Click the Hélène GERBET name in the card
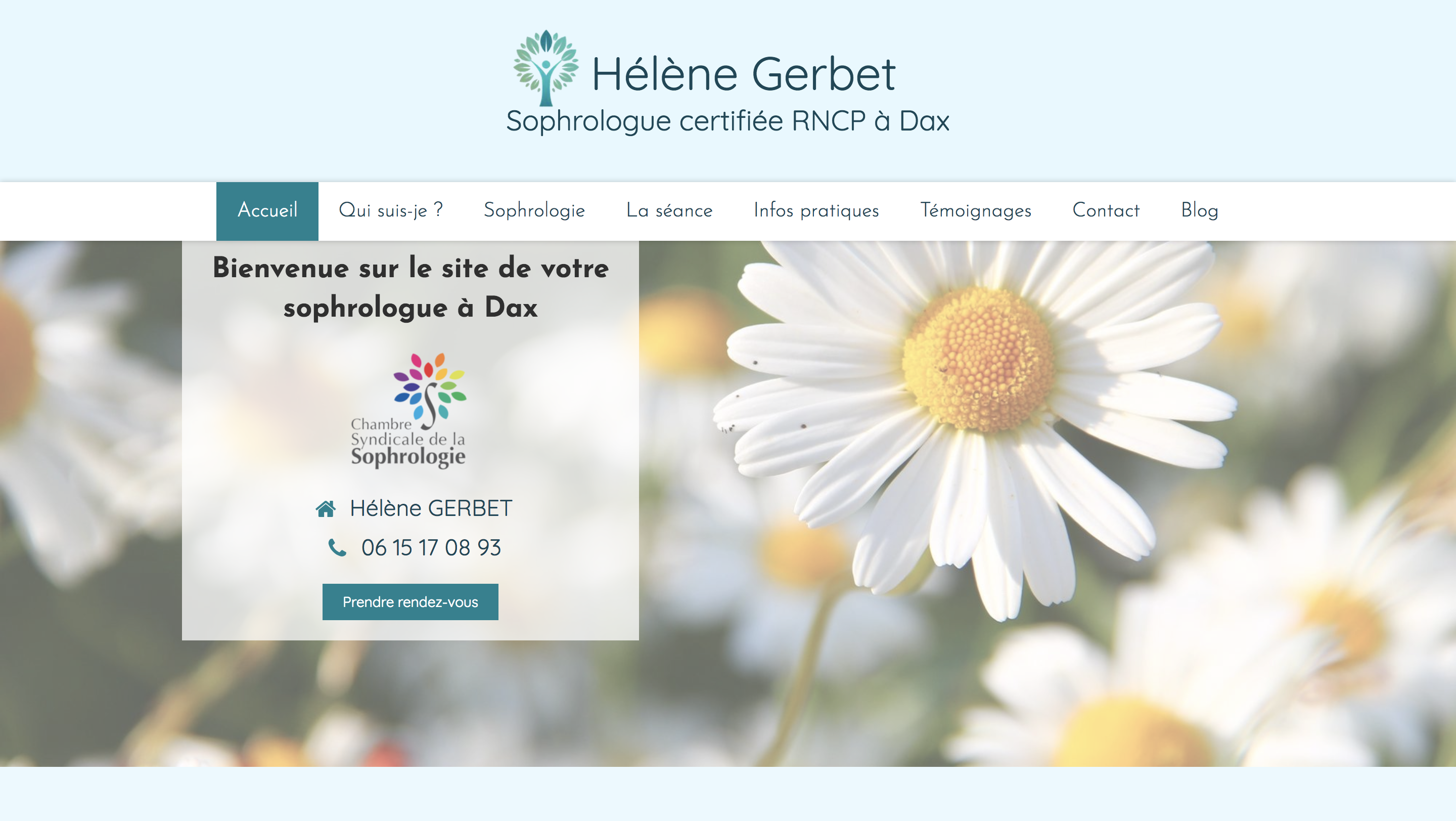 click(431, 509)
